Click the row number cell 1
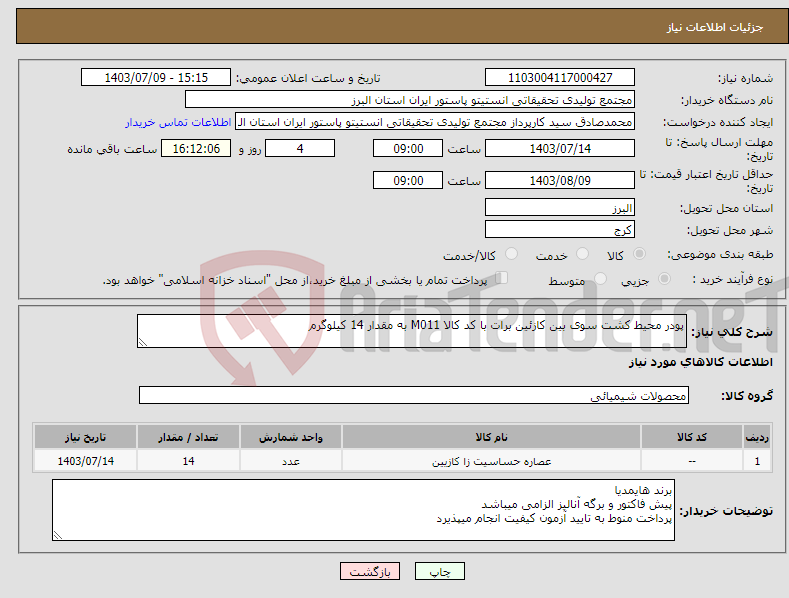This screenshot has width=789, height=598. [x=757, y=461]
